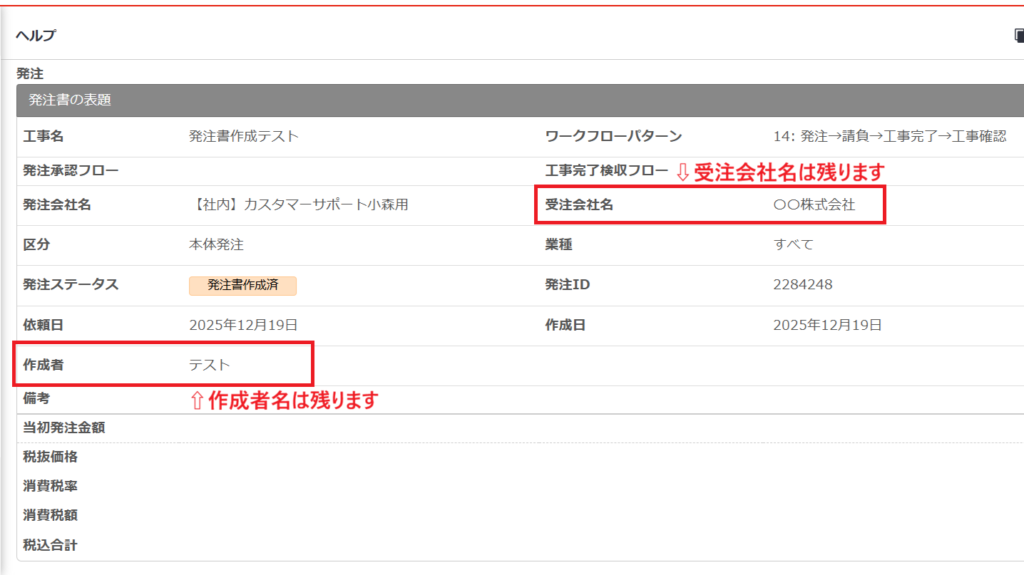Click the 作成者 value テスト
The height and width of the screenshot is (575, 1024).
point(209,364)
